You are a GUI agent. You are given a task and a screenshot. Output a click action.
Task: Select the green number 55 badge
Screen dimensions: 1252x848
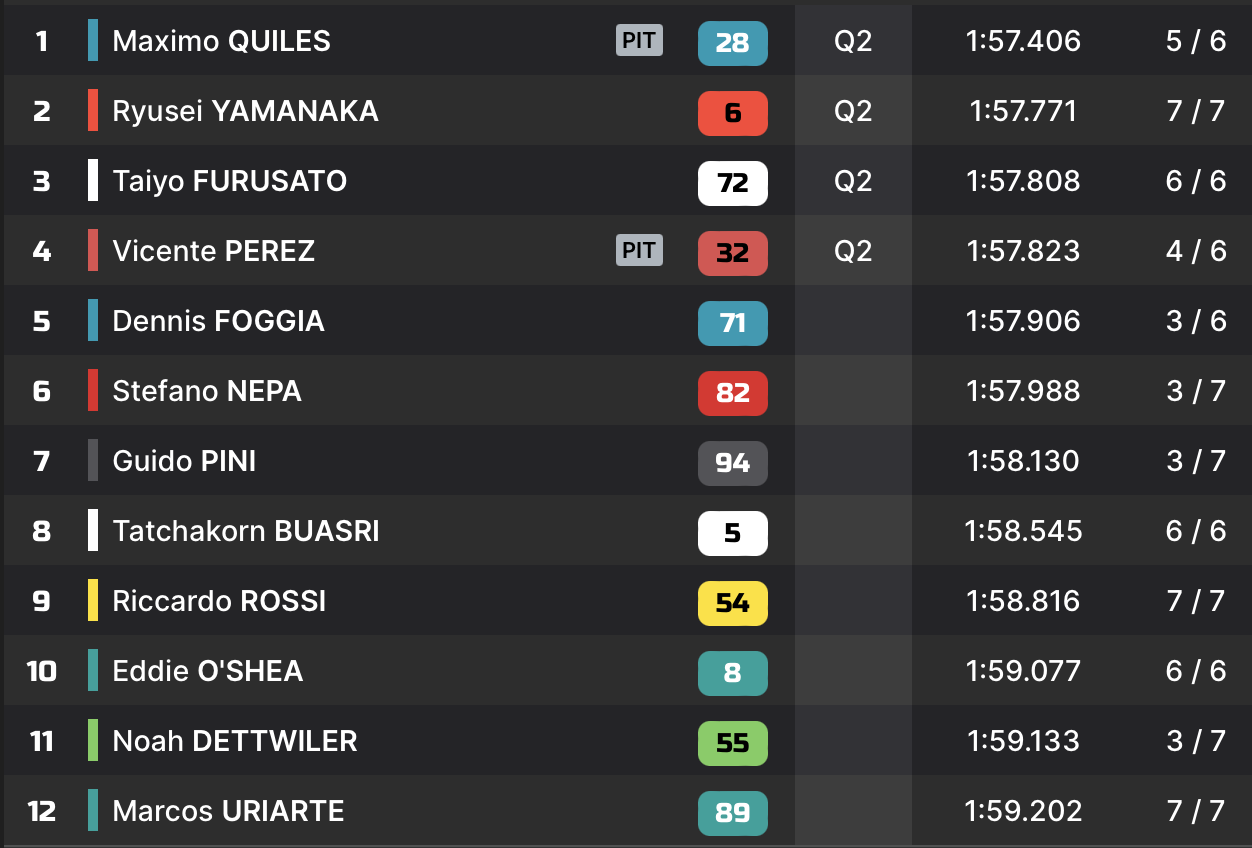(732, 742)
